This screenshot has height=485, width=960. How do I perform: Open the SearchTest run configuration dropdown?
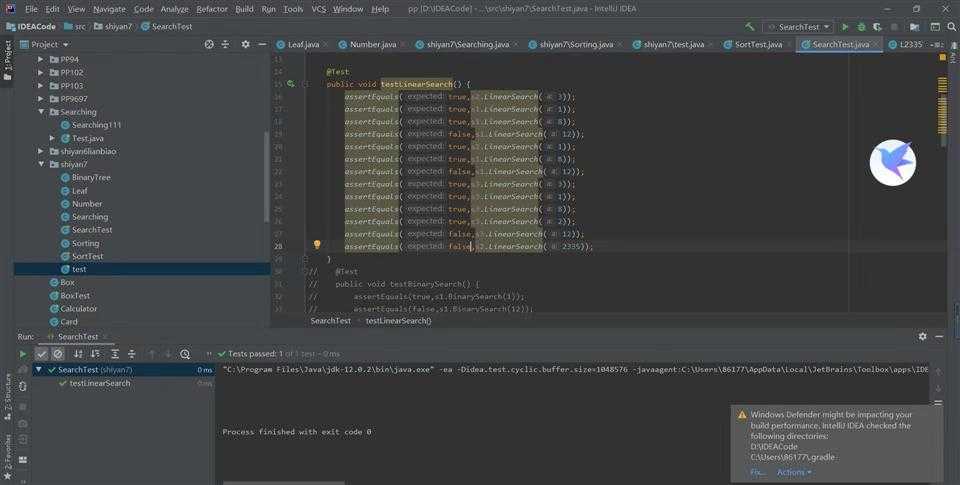(x=827, y=27)
